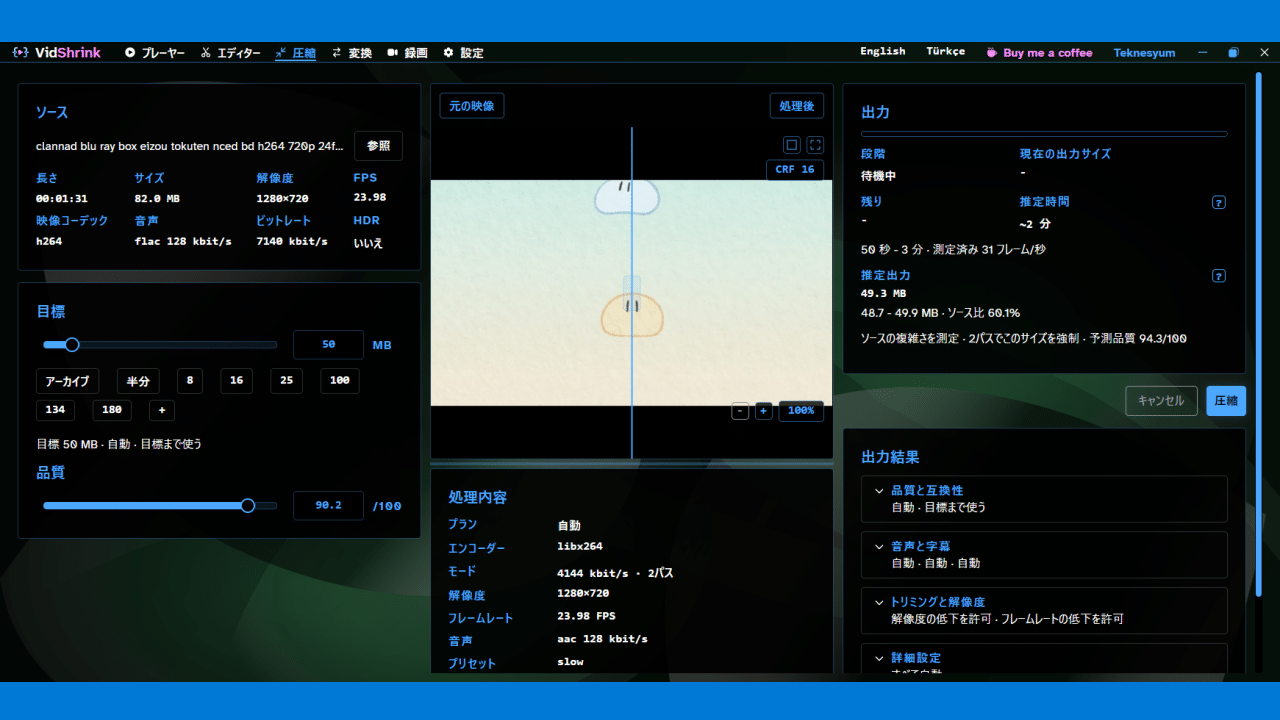The width and height of the screenshot is (1280, 720).
Task: Add a custom size preset with plus
Action: pyautogui.click(x=162, y=410)
